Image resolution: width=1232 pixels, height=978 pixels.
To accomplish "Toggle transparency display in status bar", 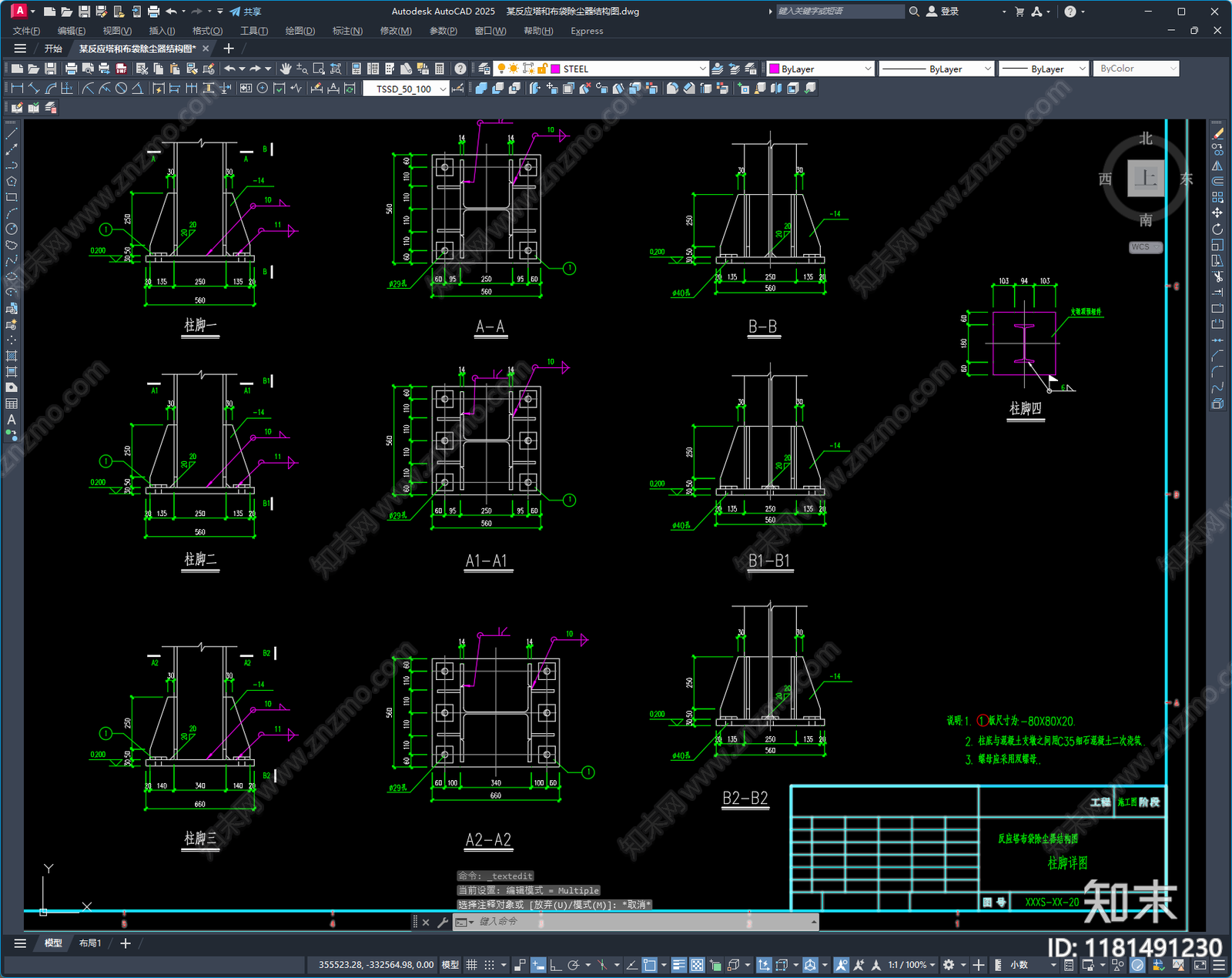I will [697, 965].
